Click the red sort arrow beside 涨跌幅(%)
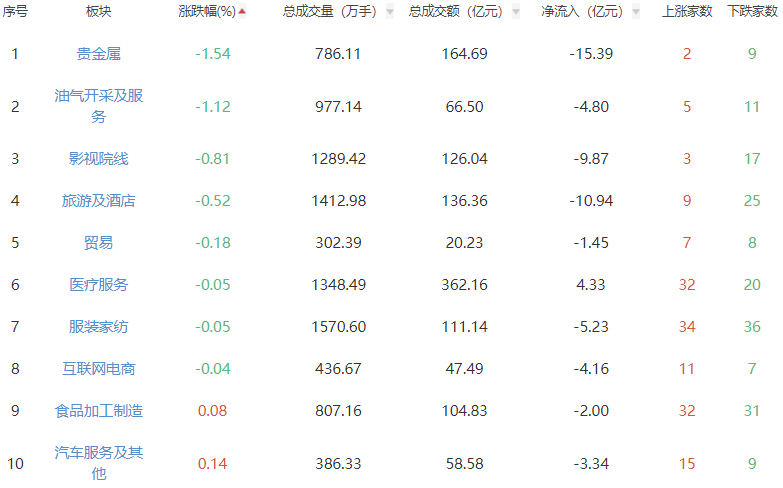 [242, 12]
